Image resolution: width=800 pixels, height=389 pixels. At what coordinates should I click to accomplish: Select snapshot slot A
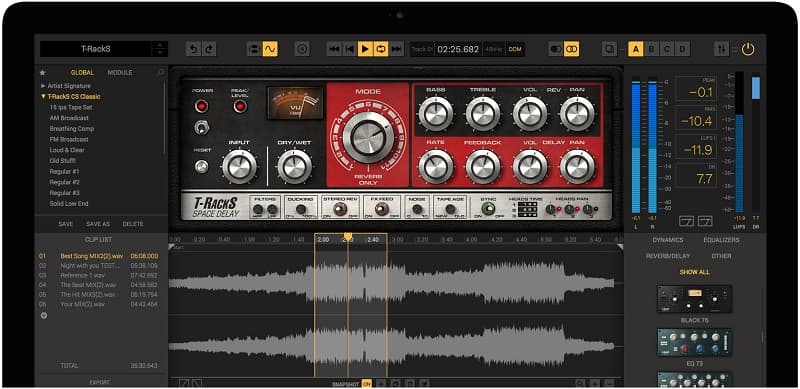click(635, 49)
